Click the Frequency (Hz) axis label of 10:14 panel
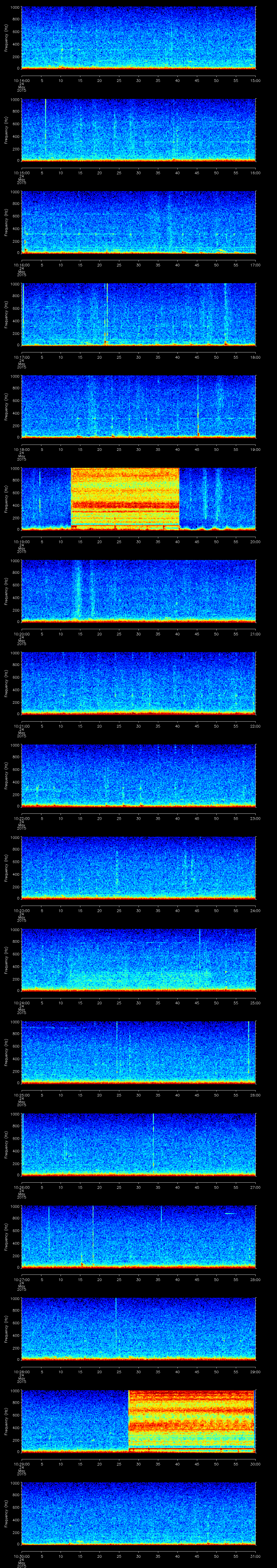The width and height of the screenshot is (277, 1568). (x=7, y=38)
